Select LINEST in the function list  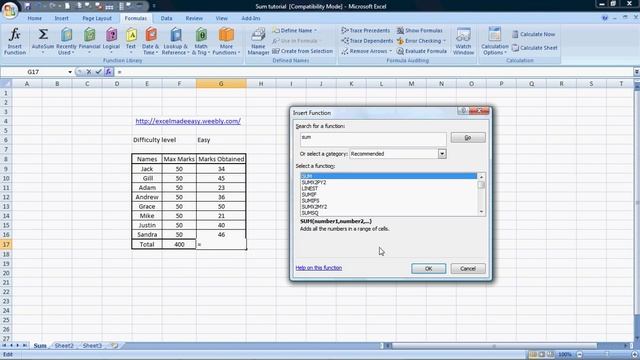tap(310, 189)
